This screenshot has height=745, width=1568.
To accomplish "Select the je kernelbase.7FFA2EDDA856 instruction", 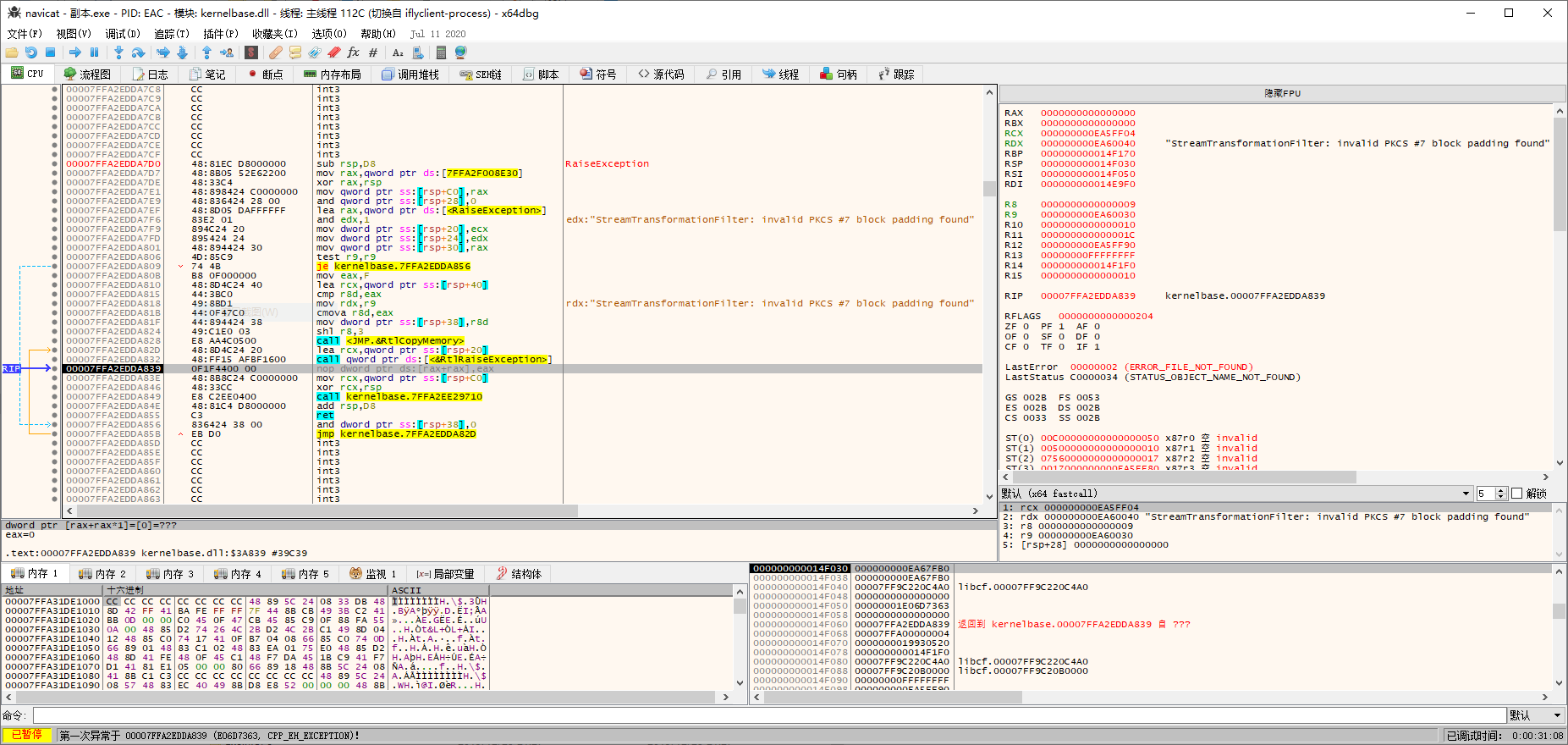I will pyautogui.click(x=393, y=266).
